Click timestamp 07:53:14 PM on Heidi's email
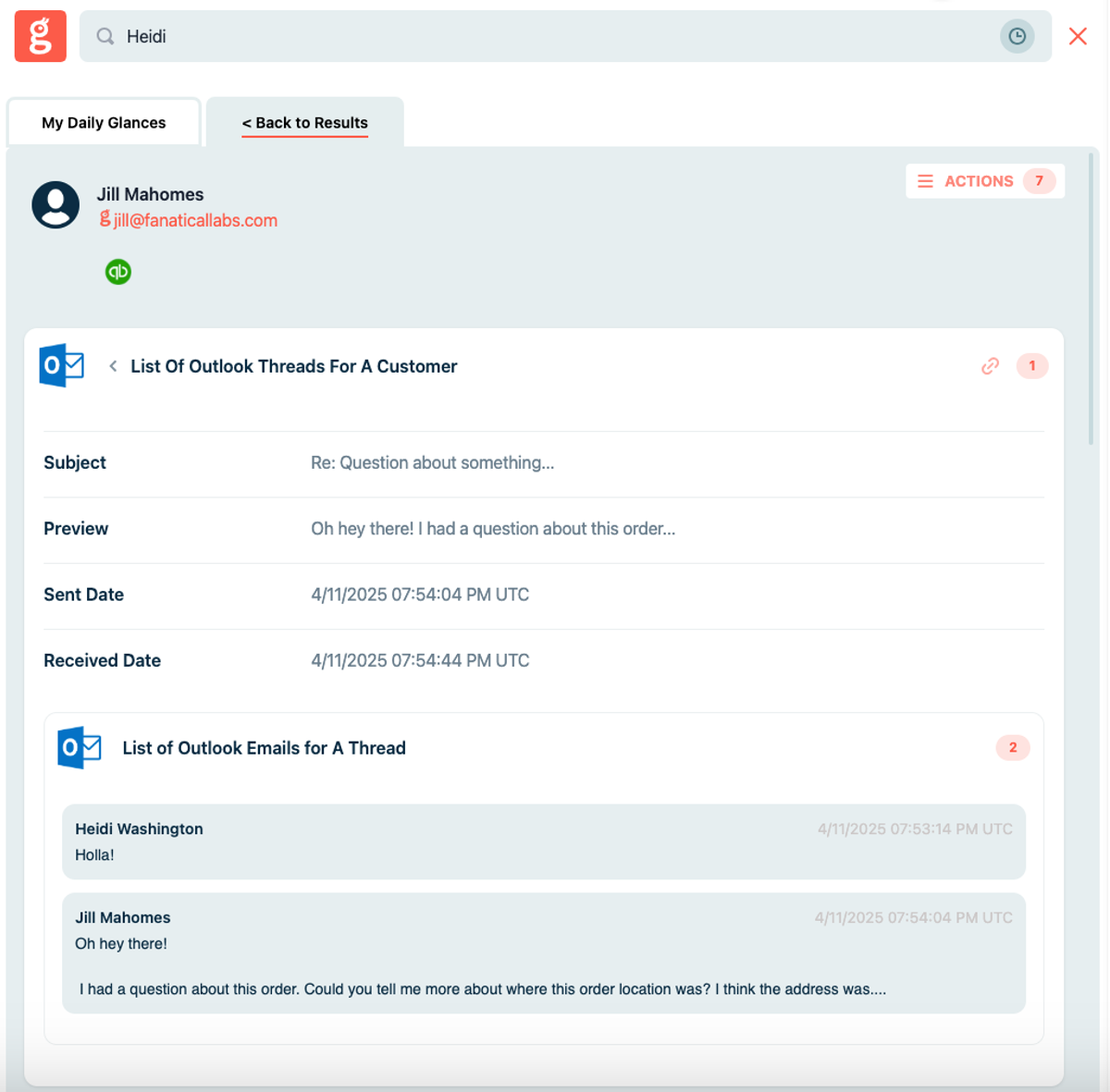This screenshot has width=1110, height=1092. pyautogui.click(x=915, y=829)
